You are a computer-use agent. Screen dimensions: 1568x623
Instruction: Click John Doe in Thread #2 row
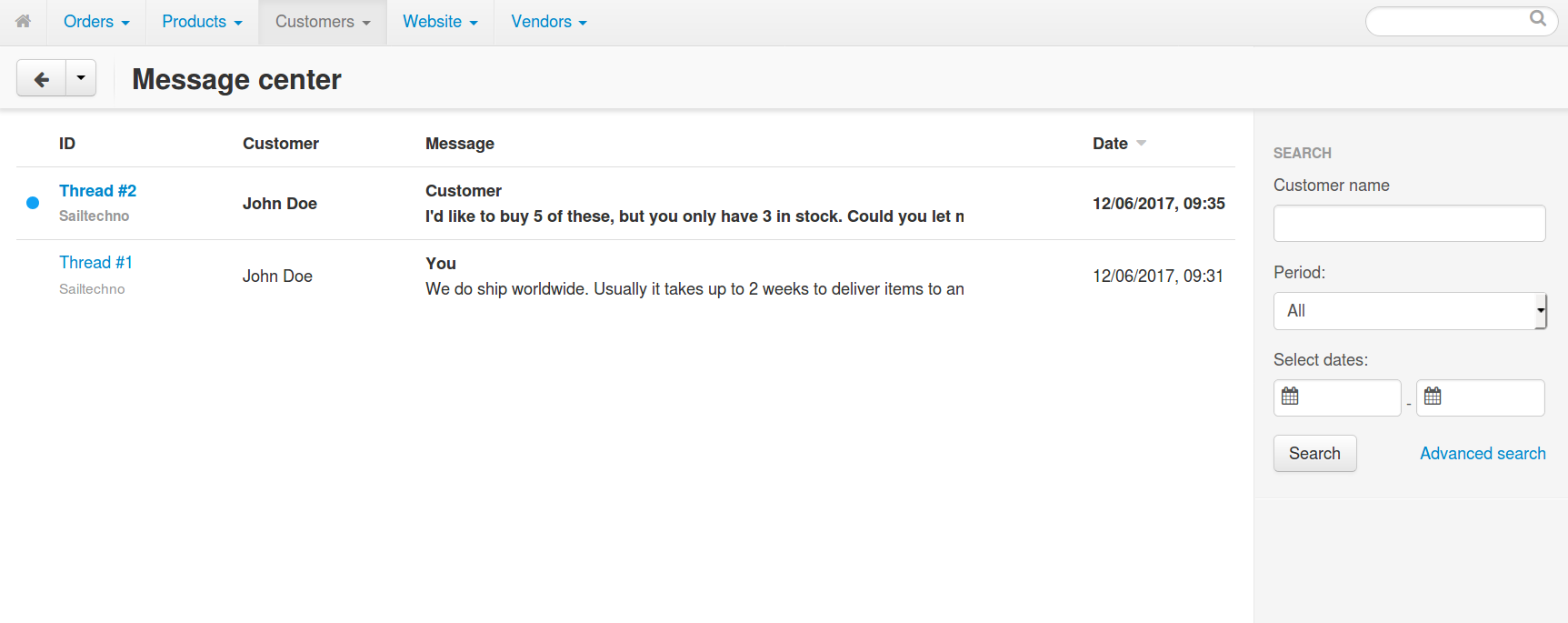[280, 204]
